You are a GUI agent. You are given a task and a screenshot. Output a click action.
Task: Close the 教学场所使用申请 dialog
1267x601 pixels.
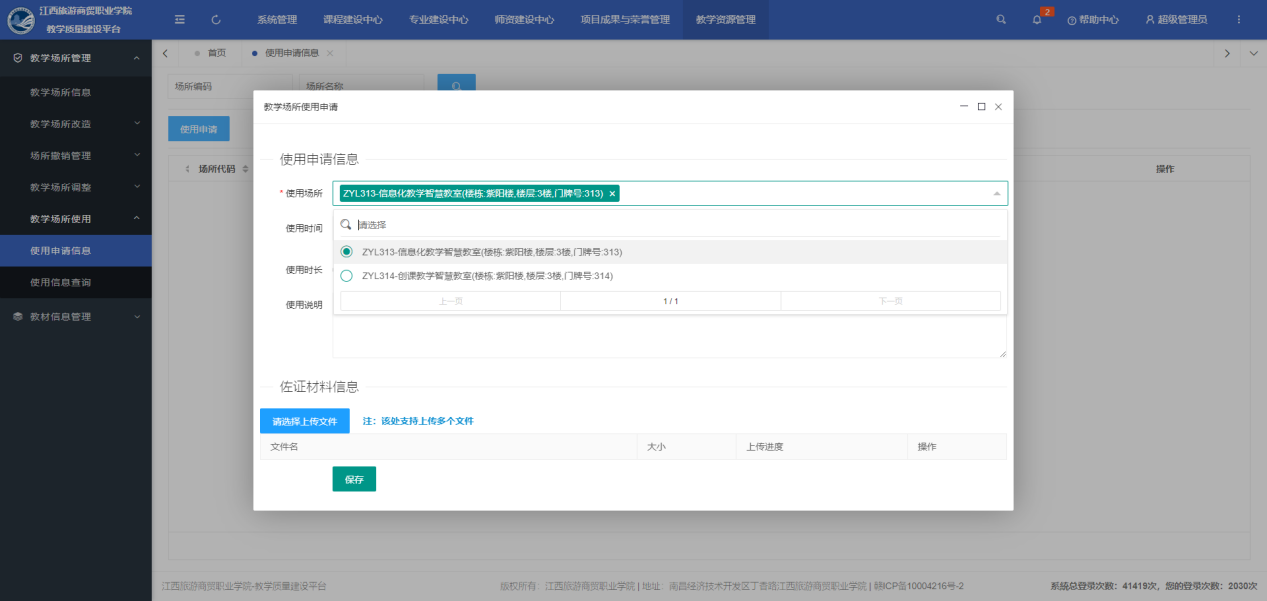click(998, 106)
